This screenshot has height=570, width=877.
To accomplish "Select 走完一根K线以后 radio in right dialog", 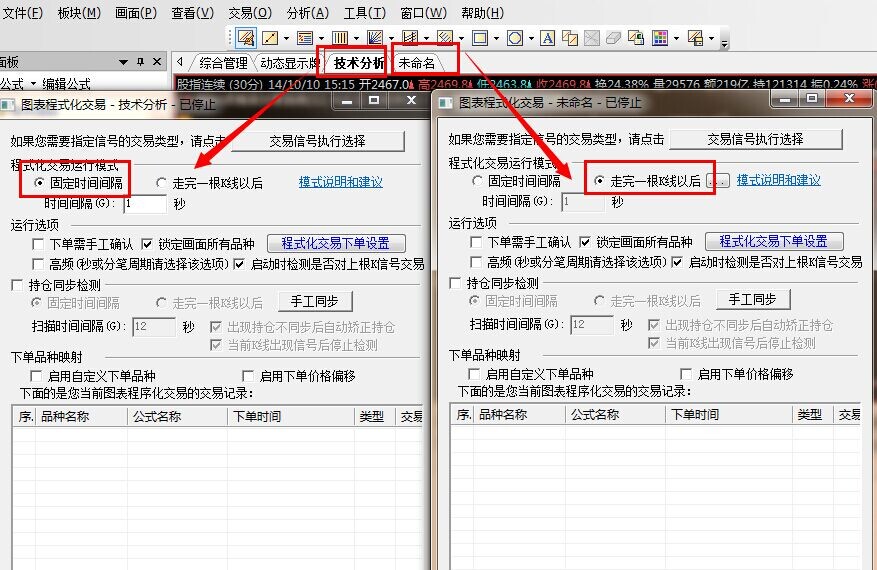I will click(x=600, y=181).
